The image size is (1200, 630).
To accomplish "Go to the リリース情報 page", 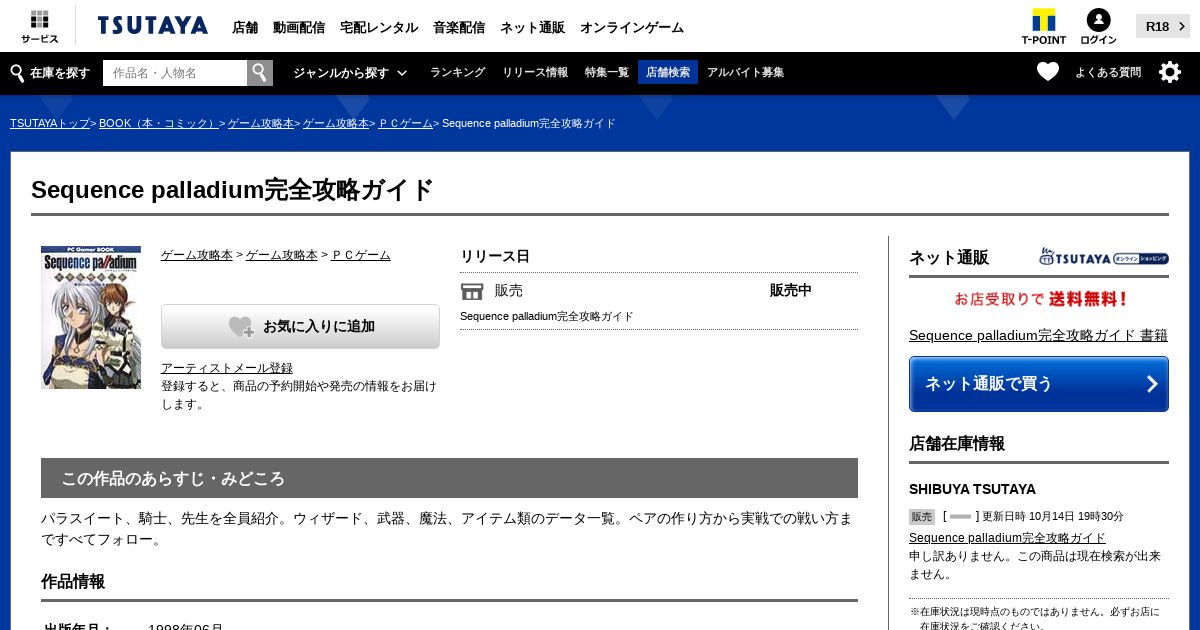I will [x=535, y=72].
